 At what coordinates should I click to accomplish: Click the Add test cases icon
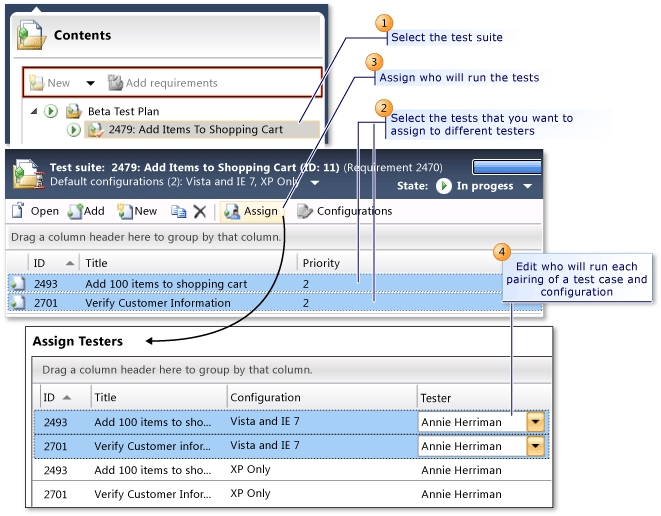pos(75,211)
